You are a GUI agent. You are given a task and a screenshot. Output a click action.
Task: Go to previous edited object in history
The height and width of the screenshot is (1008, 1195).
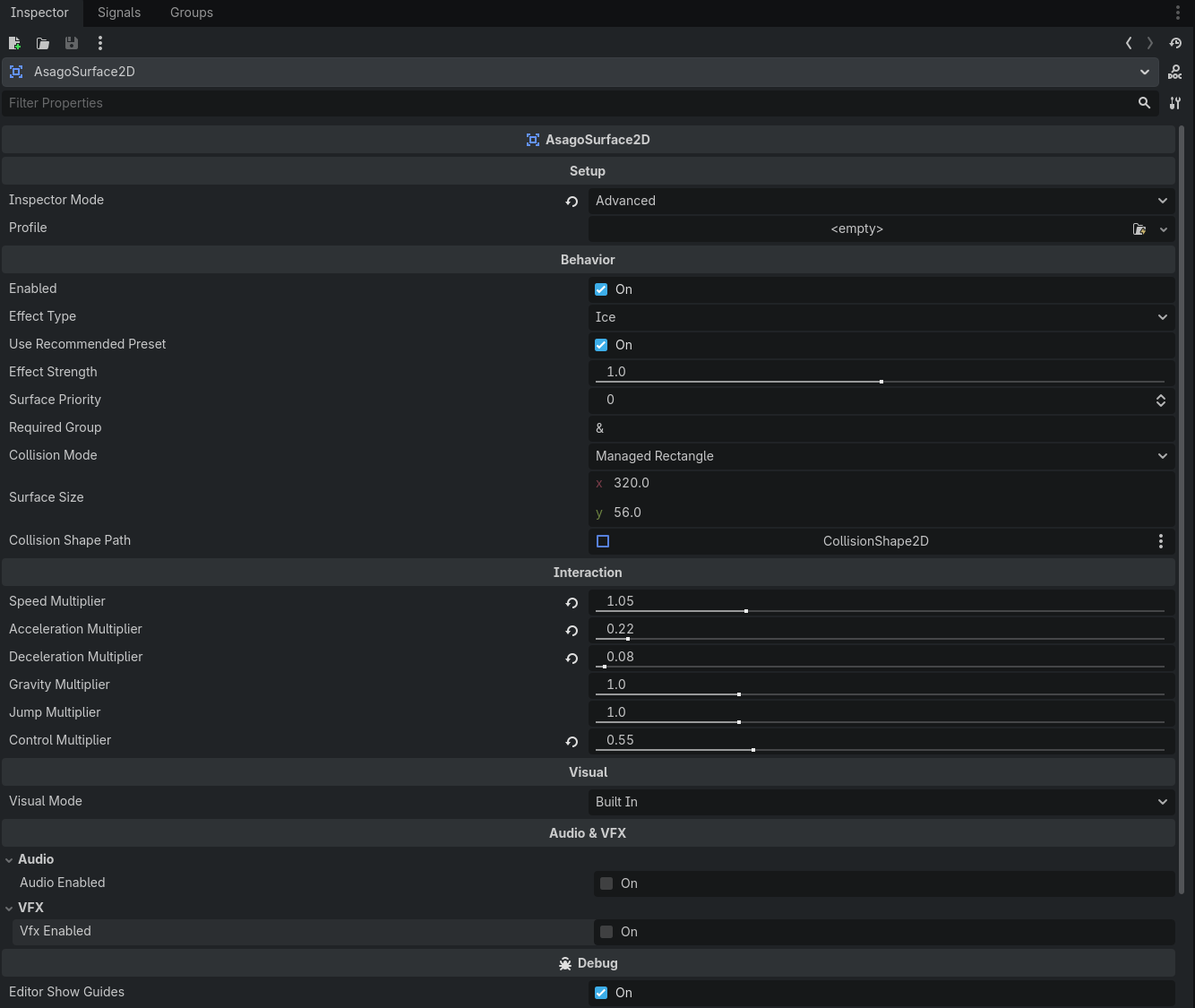click(1129, 43)
